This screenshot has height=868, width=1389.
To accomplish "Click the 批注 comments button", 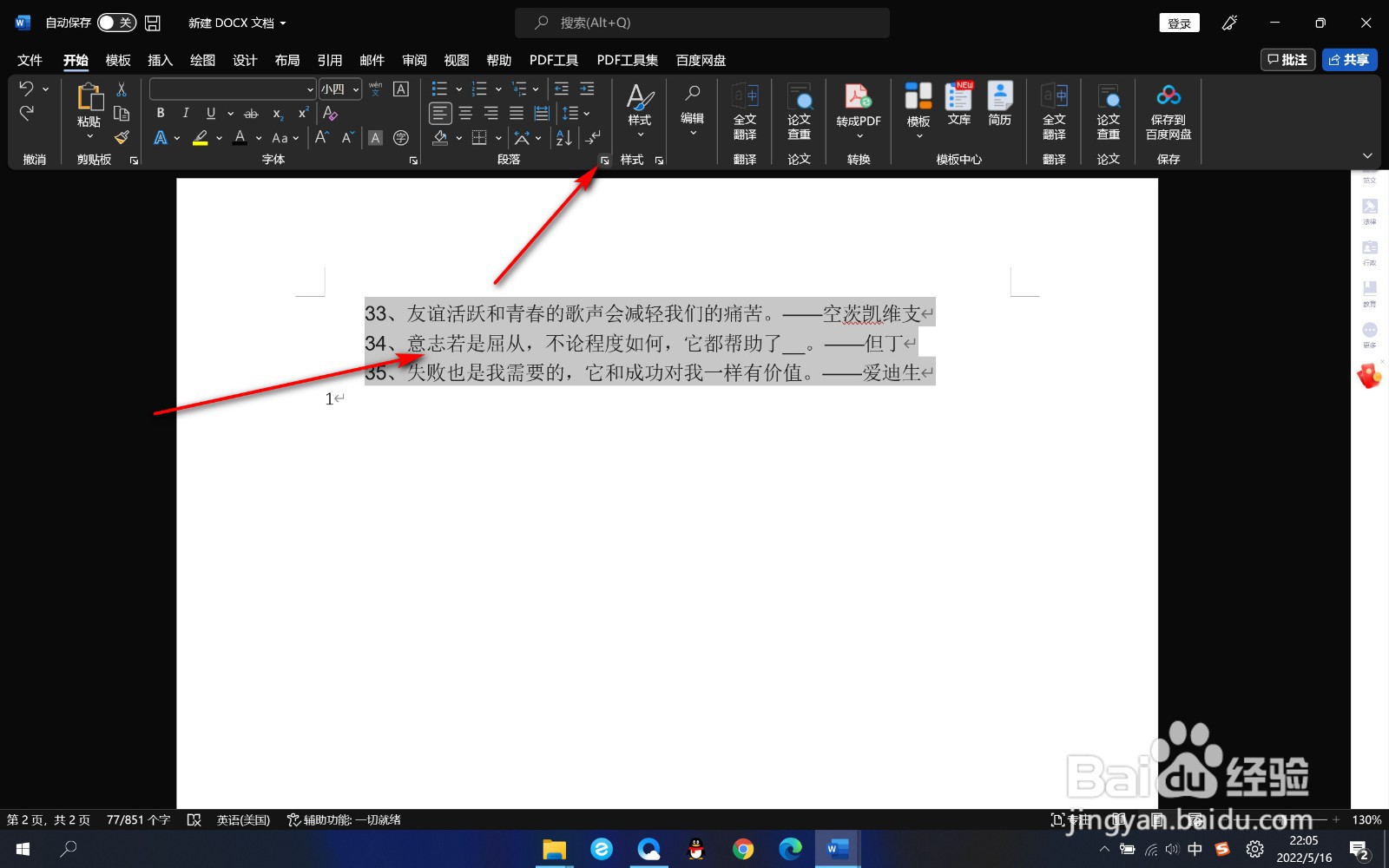I will coord(1287,60).
